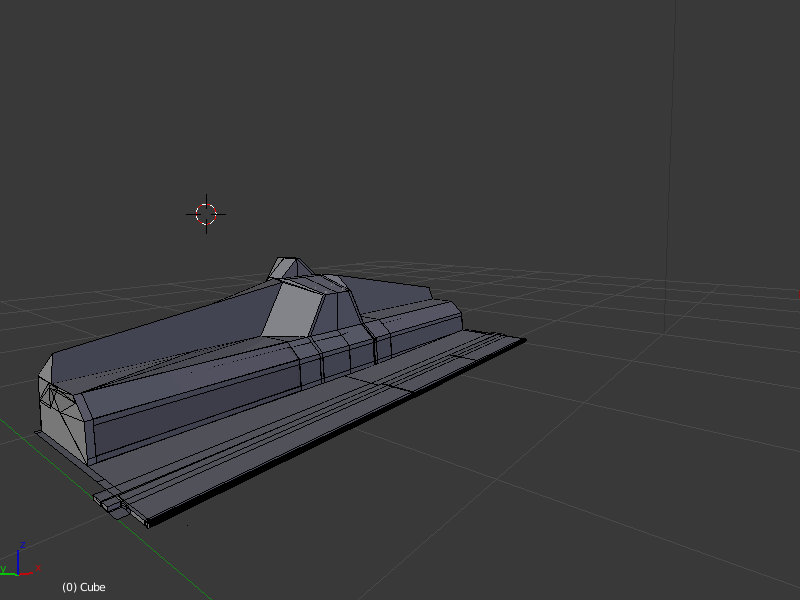Click the 3D cursor crosshair

(206, 214)
